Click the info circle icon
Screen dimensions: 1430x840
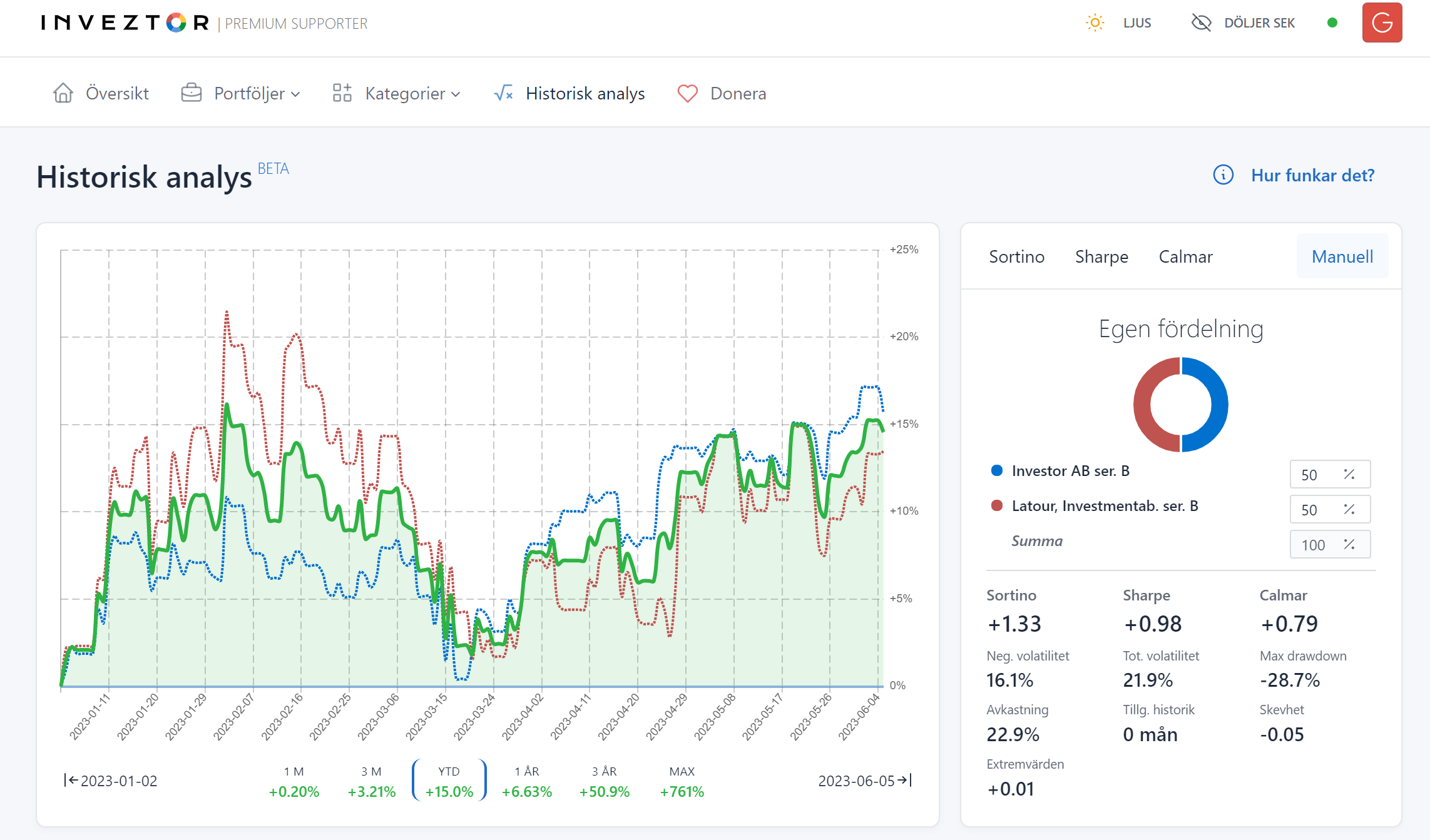point(1223,175)
